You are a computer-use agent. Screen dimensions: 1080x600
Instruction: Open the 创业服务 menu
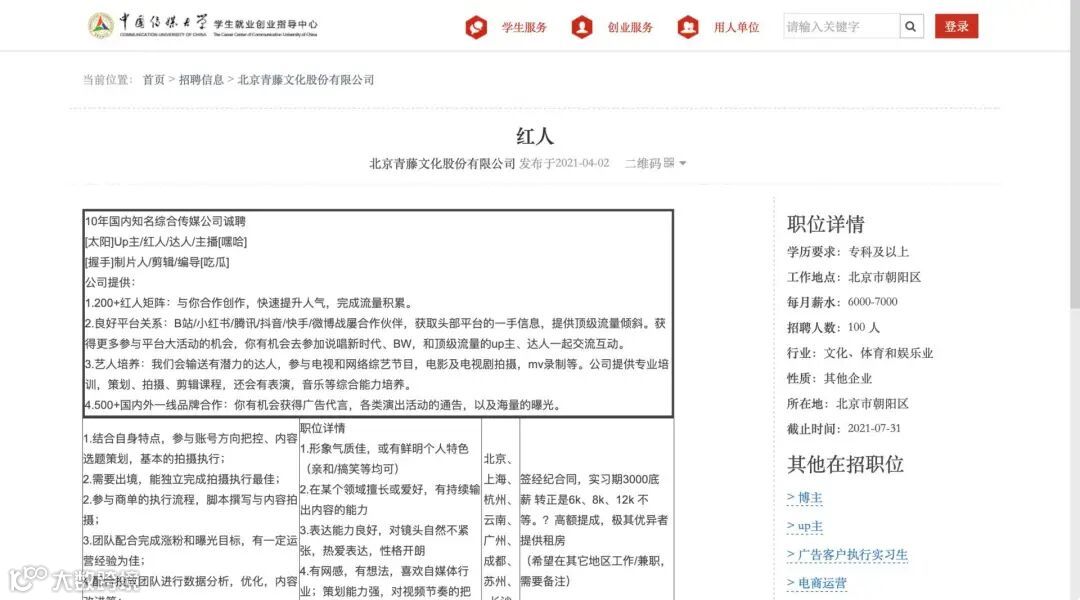630,27
